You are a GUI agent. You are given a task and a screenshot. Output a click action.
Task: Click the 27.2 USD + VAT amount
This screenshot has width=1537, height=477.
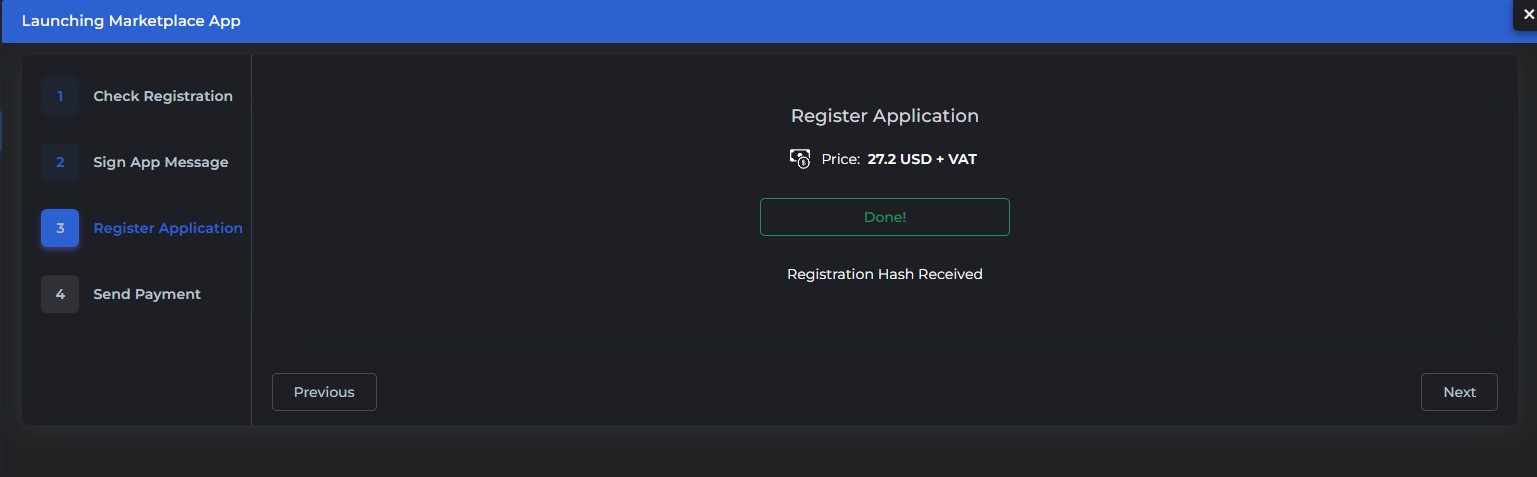pos(922,159)
